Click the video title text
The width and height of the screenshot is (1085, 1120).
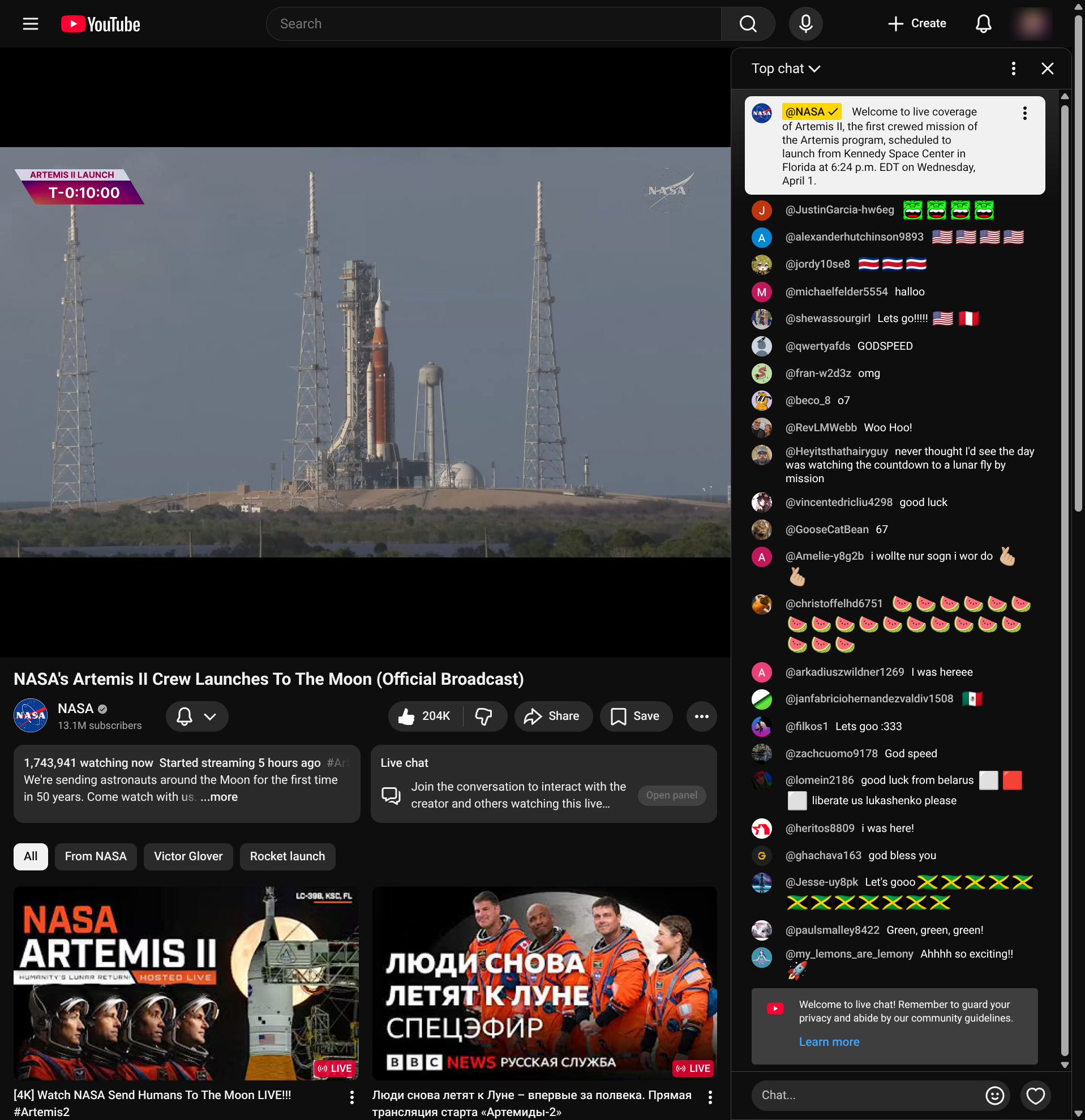pyautogui.click(x=268, y=679)
